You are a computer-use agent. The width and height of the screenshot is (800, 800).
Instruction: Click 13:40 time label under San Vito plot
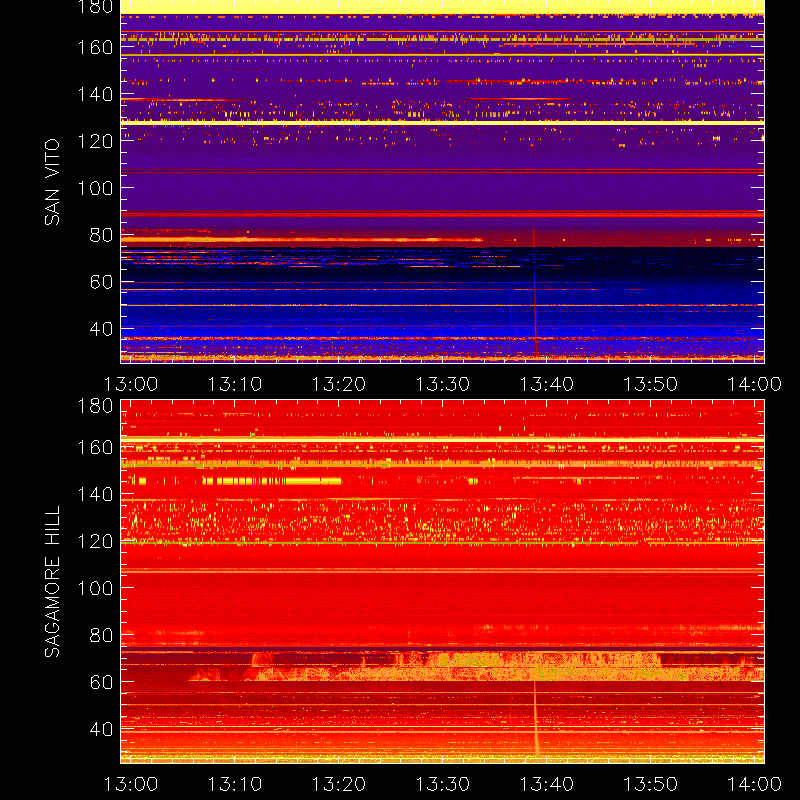coord(546,384)
